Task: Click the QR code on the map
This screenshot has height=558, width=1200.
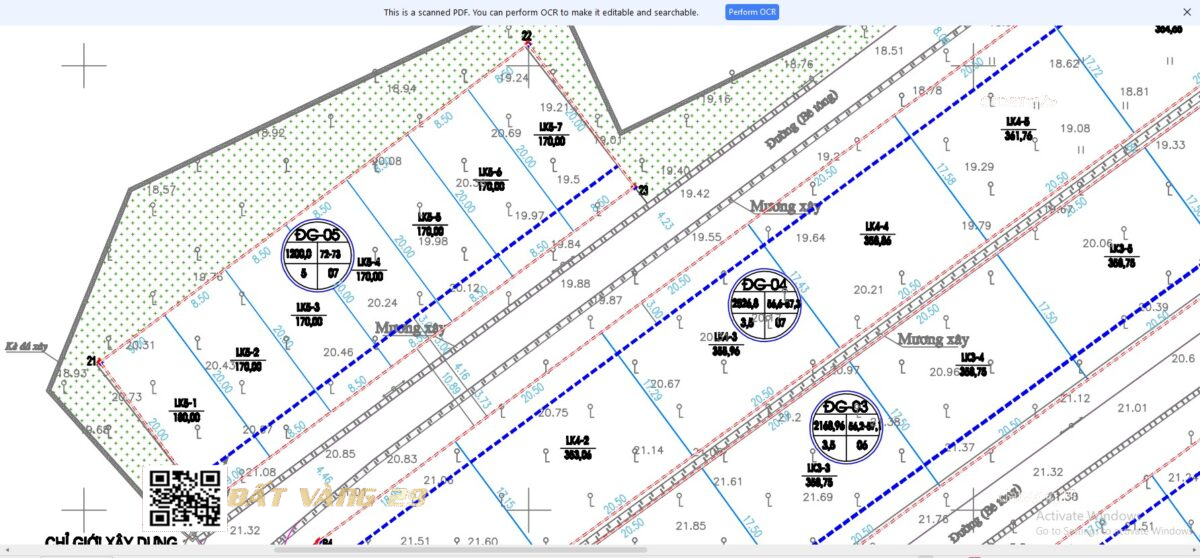Action: tap(185, 498)
